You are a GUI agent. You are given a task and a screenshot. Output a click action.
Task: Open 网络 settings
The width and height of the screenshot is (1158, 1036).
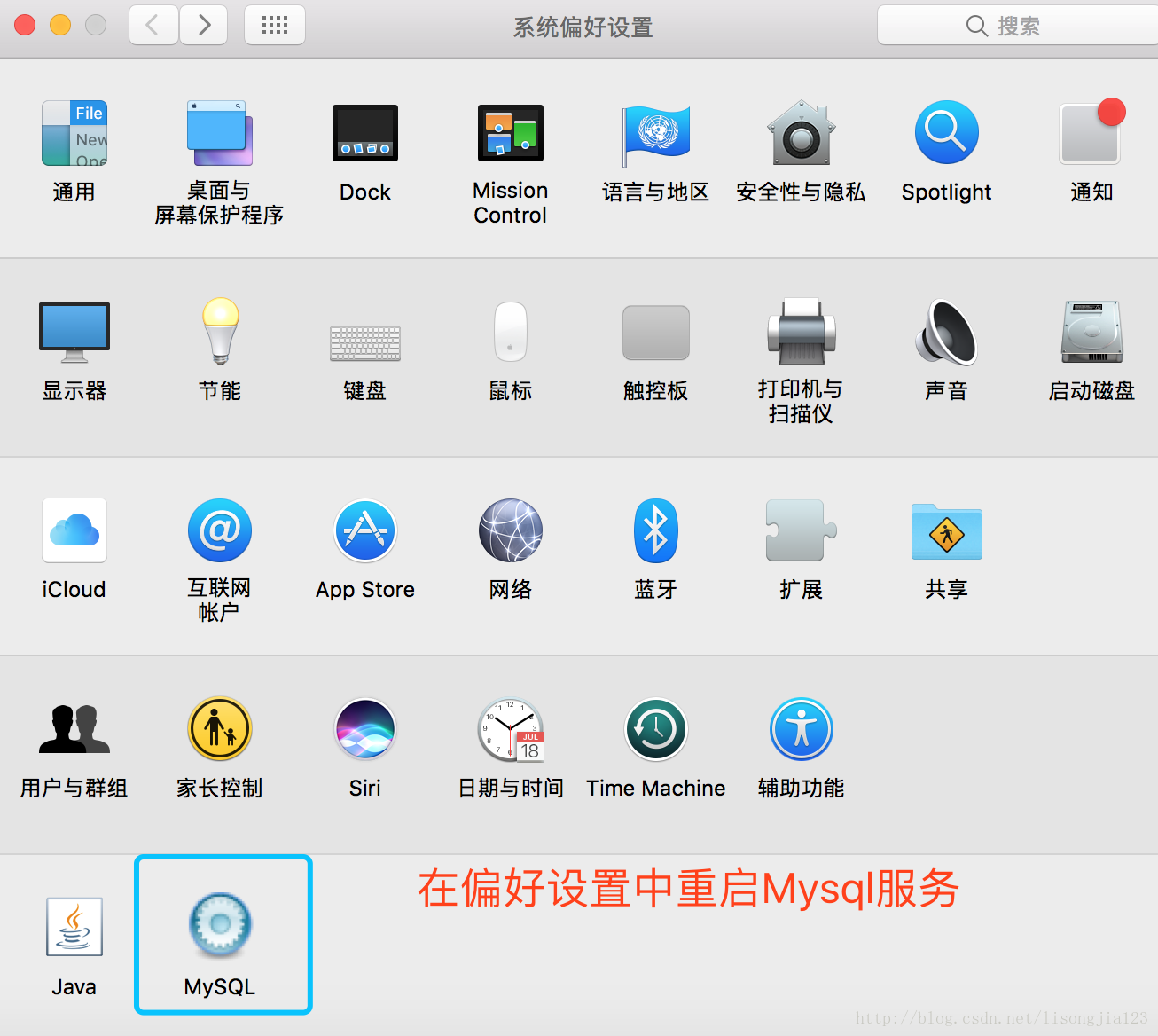pos(510,530)
